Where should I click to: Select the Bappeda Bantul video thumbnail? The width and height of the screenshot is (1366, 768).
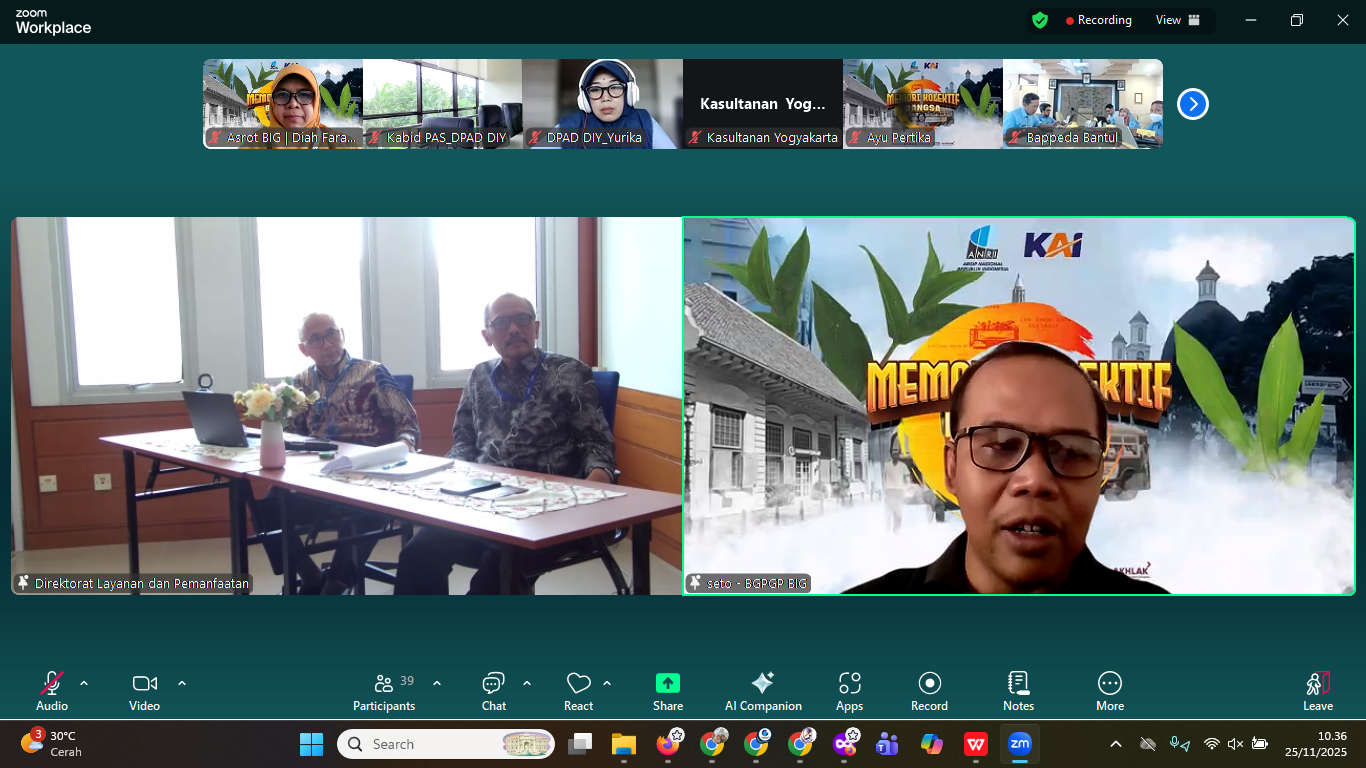pos(1082,104)
